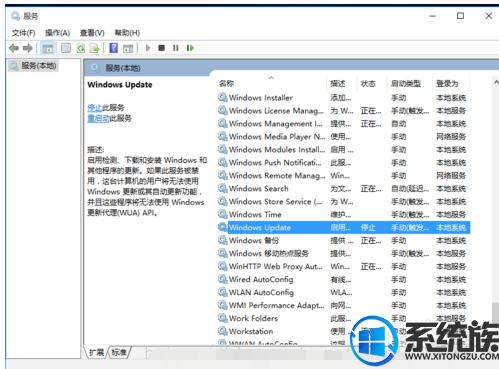Click the Stop Service square icon
Image resolution: width=499 pixels, height=369 pixels.
(x=162, y=48)
